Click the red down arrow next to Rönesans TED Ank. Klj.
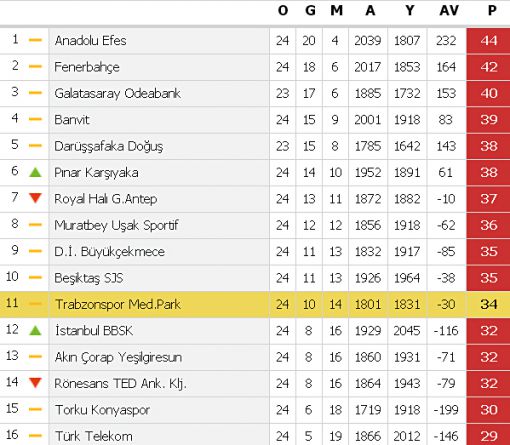Screen dimensions: 510x445 [x=35, y=383]
